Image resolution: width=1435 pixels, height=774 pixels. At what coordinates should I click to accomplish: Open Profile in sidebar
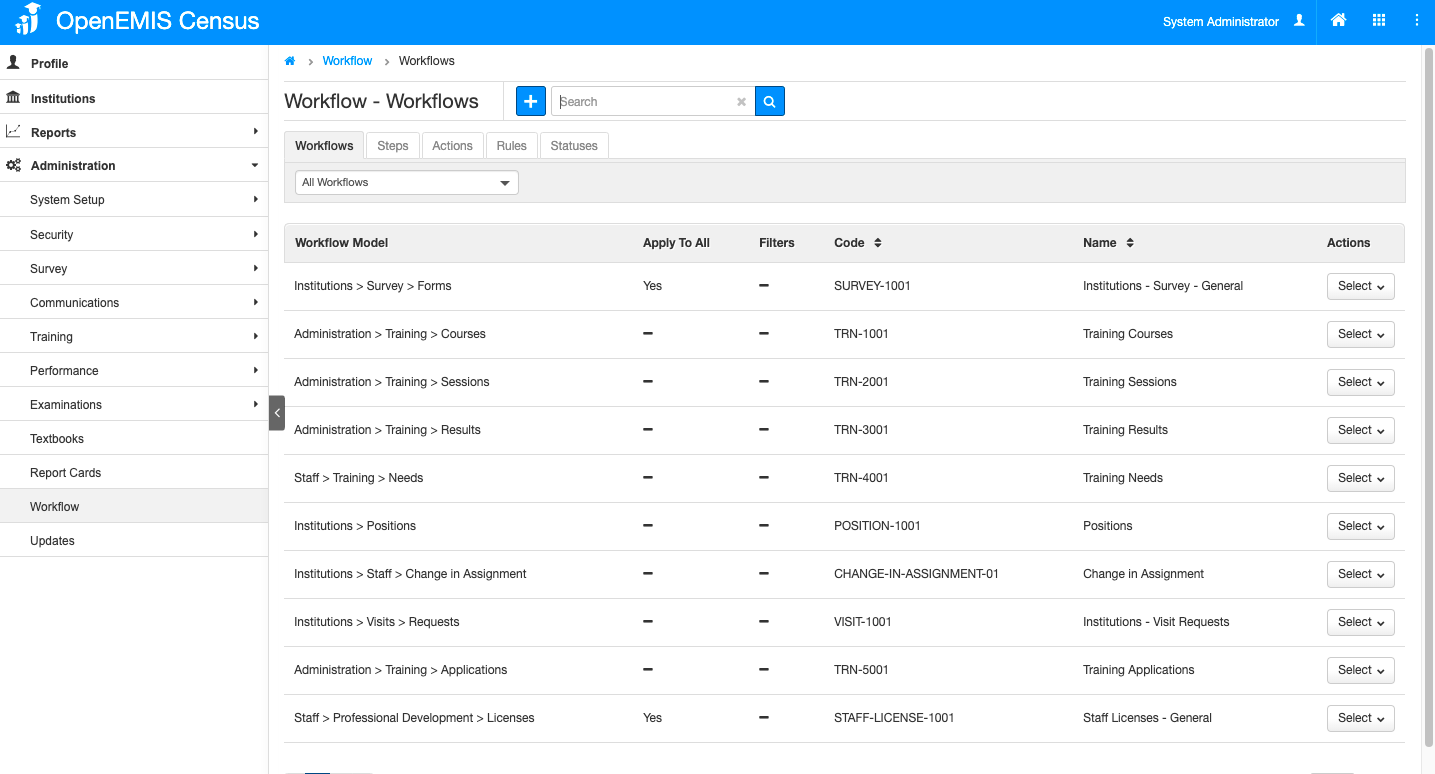pos(134,63)
